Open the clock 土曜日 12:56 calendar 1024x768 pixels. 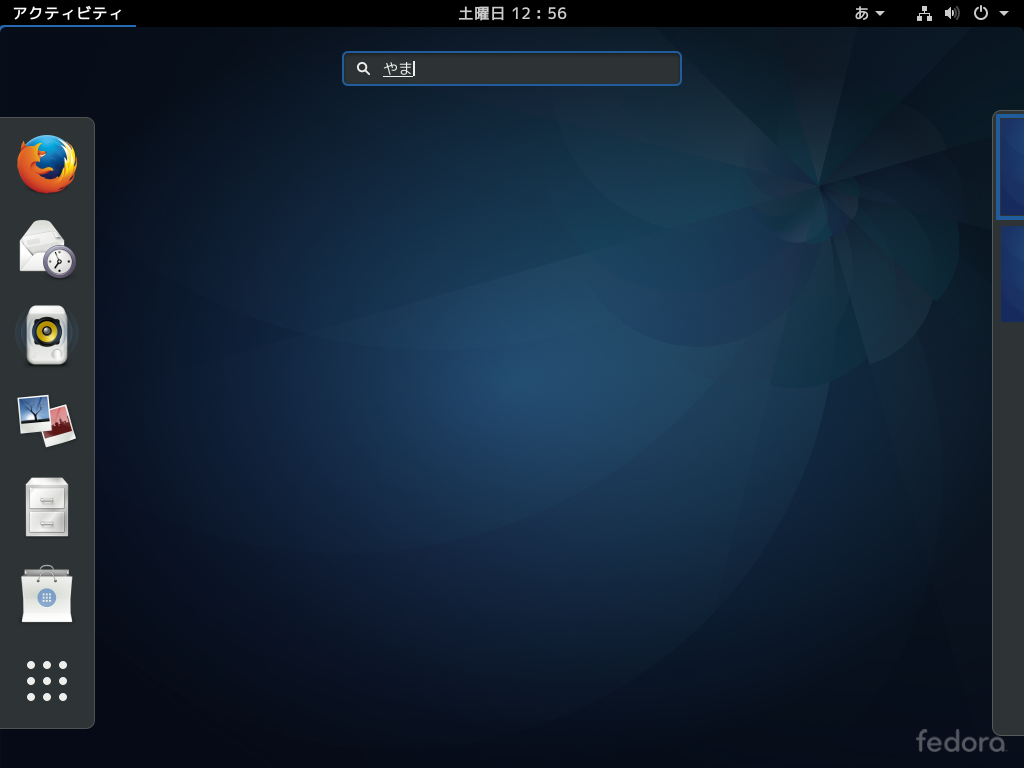click(513, 13)
